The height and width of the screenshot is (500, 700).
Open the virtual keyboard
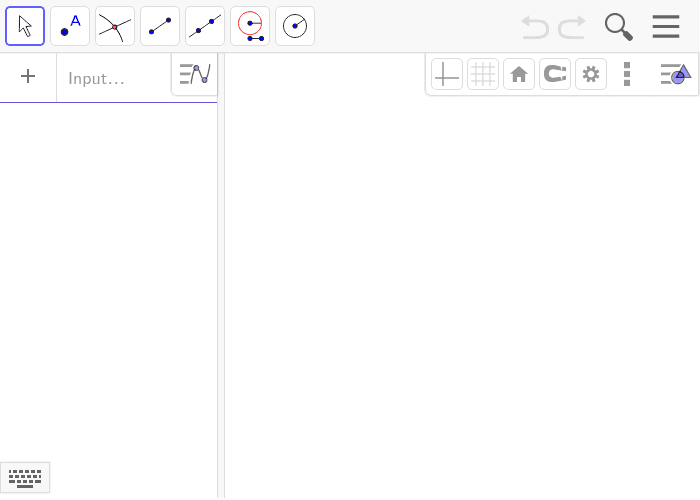point(25,478)
